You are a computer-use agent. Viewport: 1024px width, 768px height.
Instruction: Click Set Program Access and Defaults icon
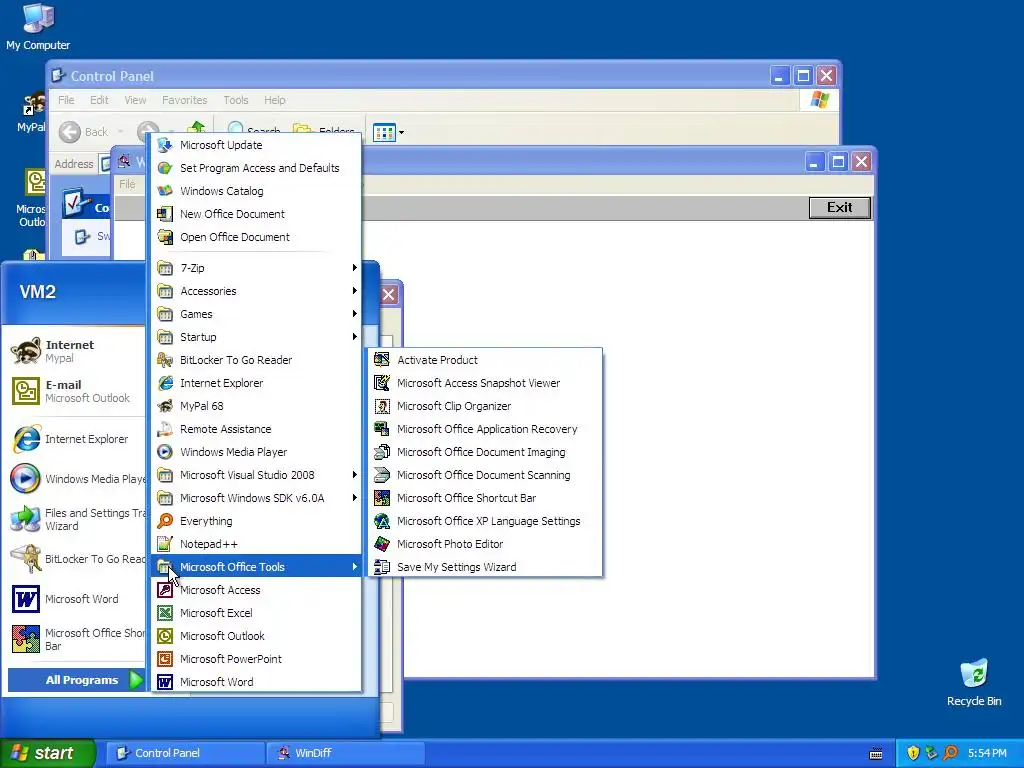(165, 168)
